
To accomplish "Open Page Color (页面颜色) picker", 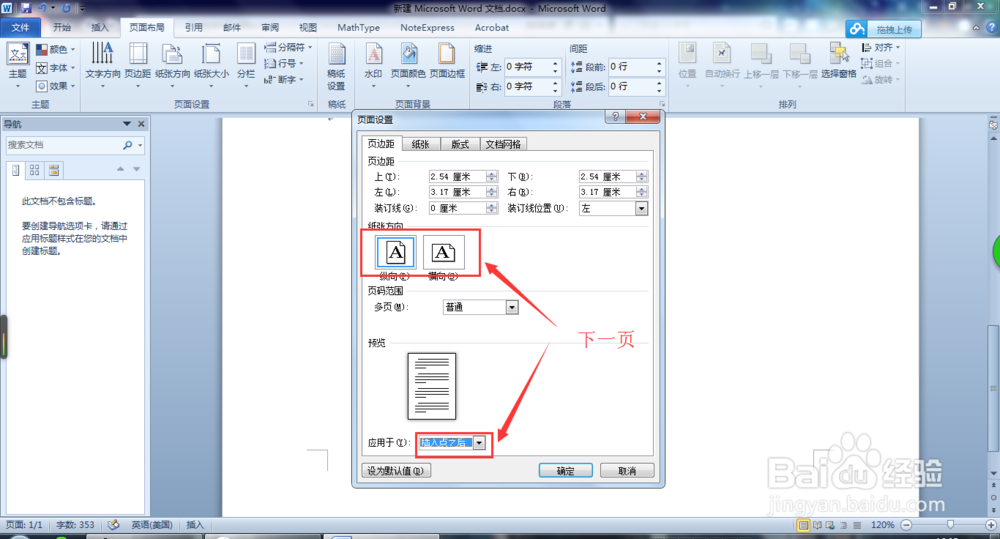I will (408, 65).
